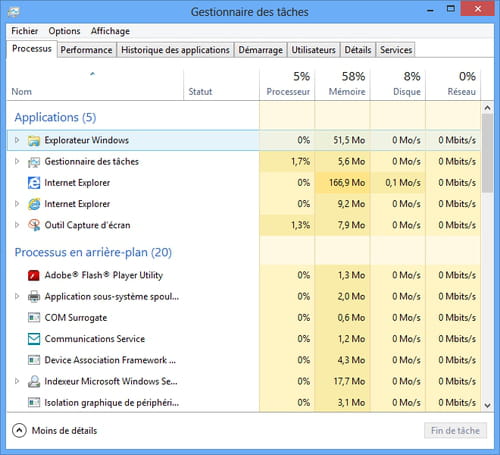
Task: Click the Fin de tâche button
Action: (x=455, y=431)
